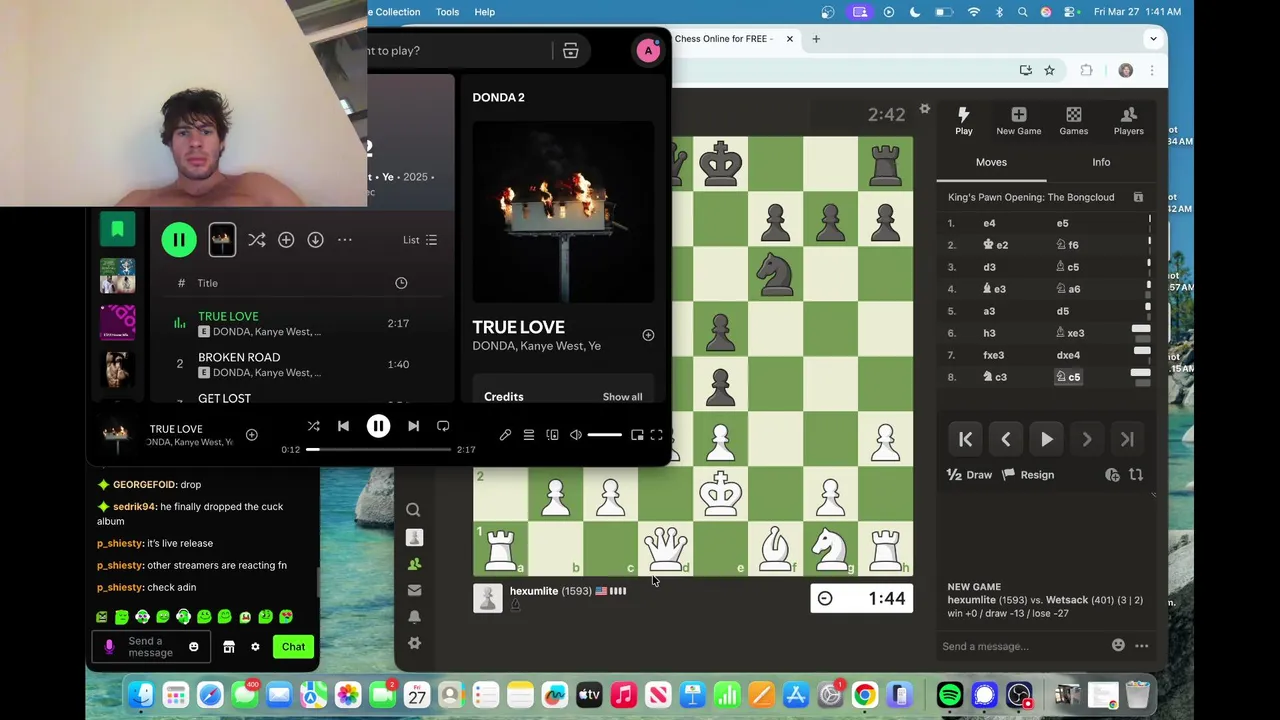1280x720 pixels.
Task: Toggle repeat in the player bar
Action: pyautogui.click(x=443, y=426)
